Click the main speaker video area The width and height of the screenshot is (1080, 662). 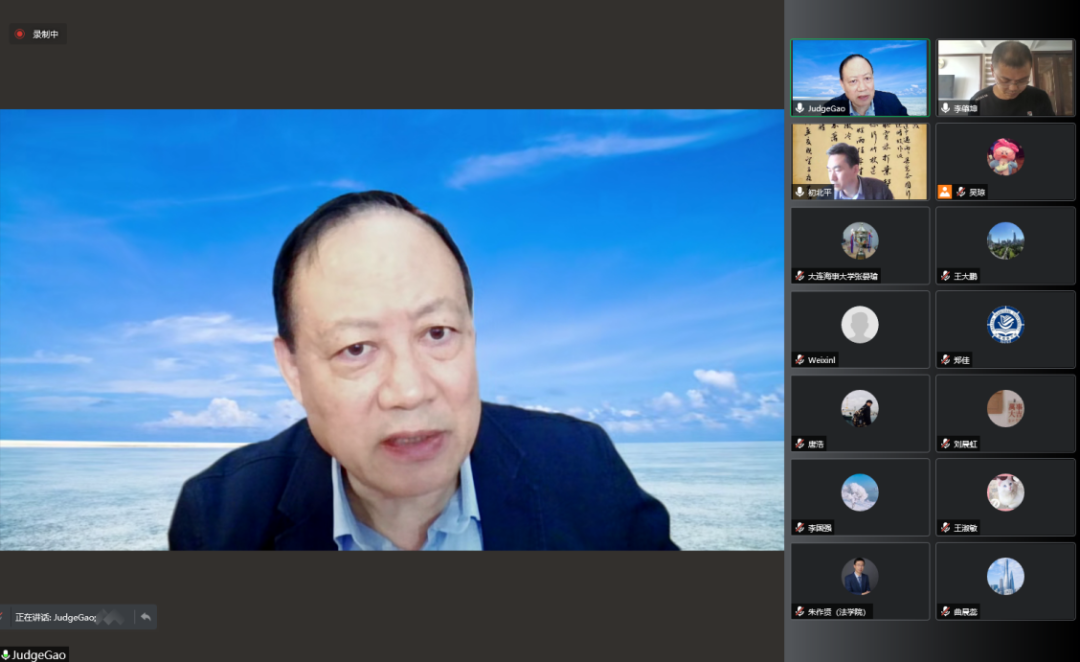coord(392,330)
